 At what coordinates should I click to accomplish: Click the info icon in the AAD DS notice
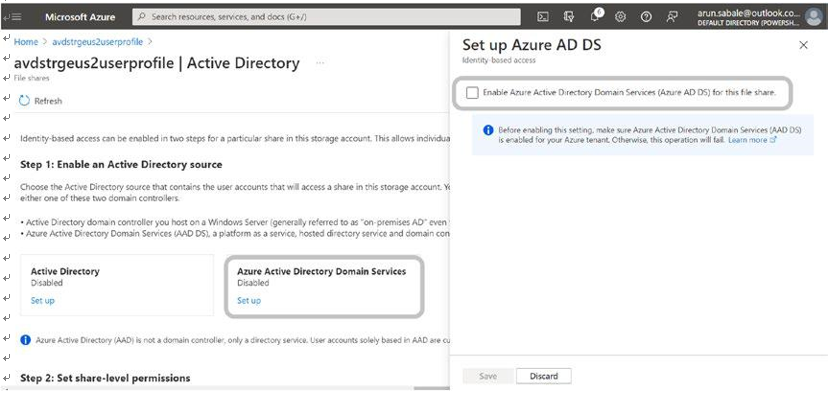click(x=489, y=130)
